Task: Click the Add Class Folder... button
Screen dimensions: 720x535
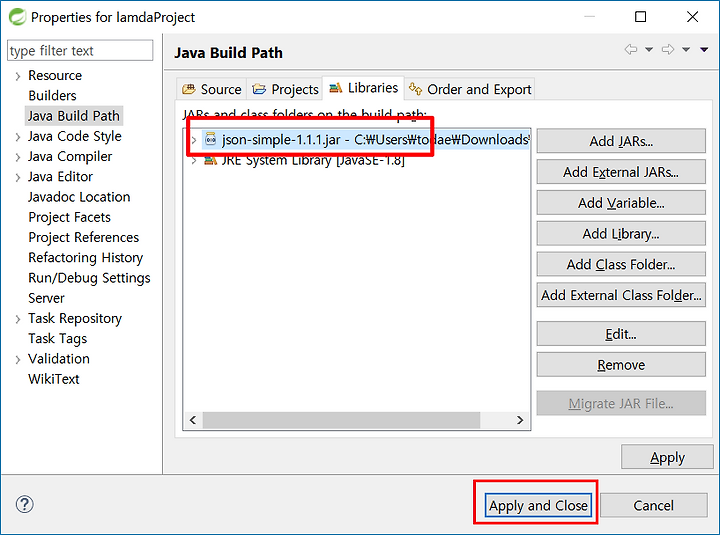Action: coord(621,264)
